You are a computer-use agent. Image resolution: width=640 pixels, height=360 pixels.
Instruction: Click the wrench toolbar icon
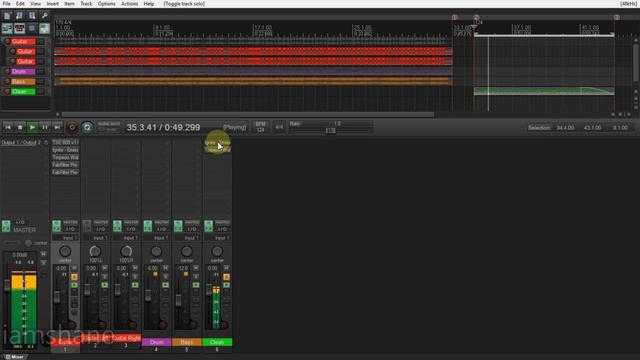pyautogui.click(x=44, y=16)
